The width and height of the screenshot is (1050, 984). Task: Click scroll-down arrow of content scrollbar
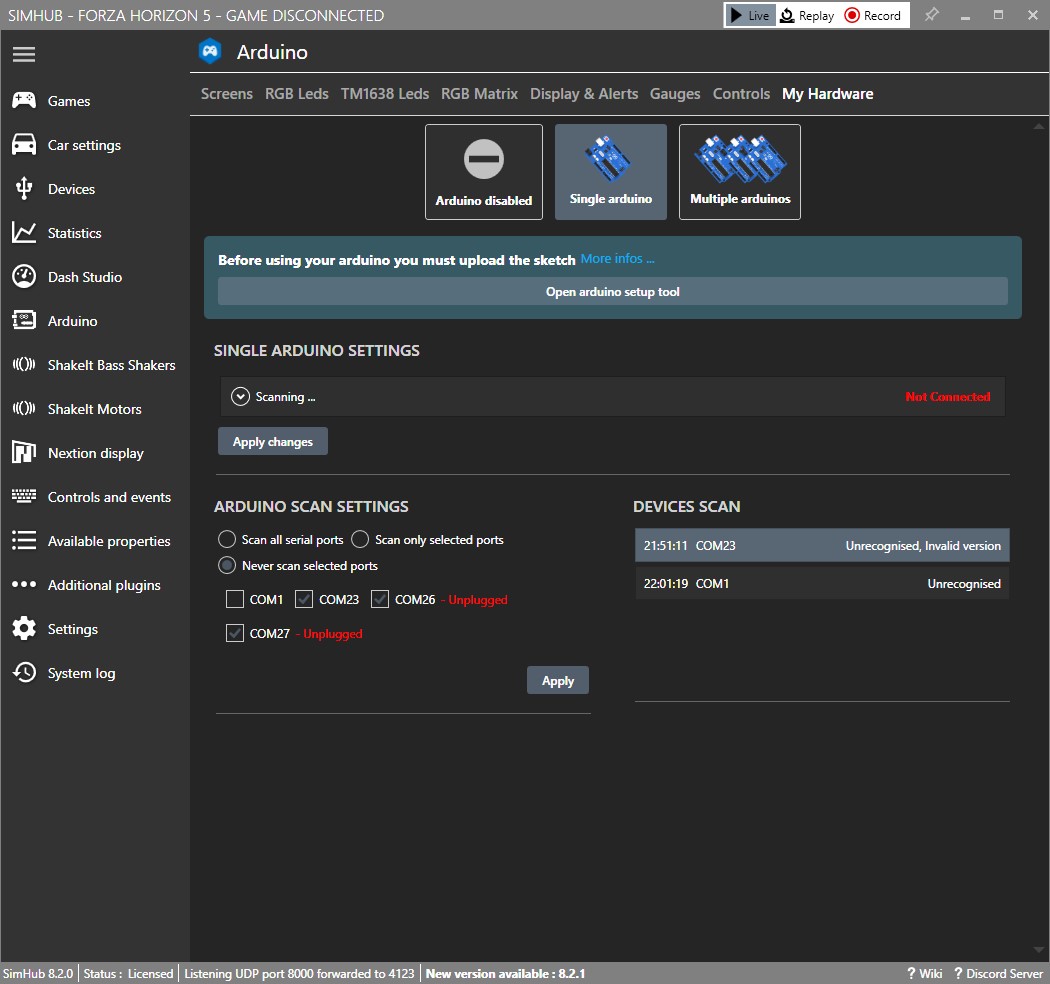1039,950
